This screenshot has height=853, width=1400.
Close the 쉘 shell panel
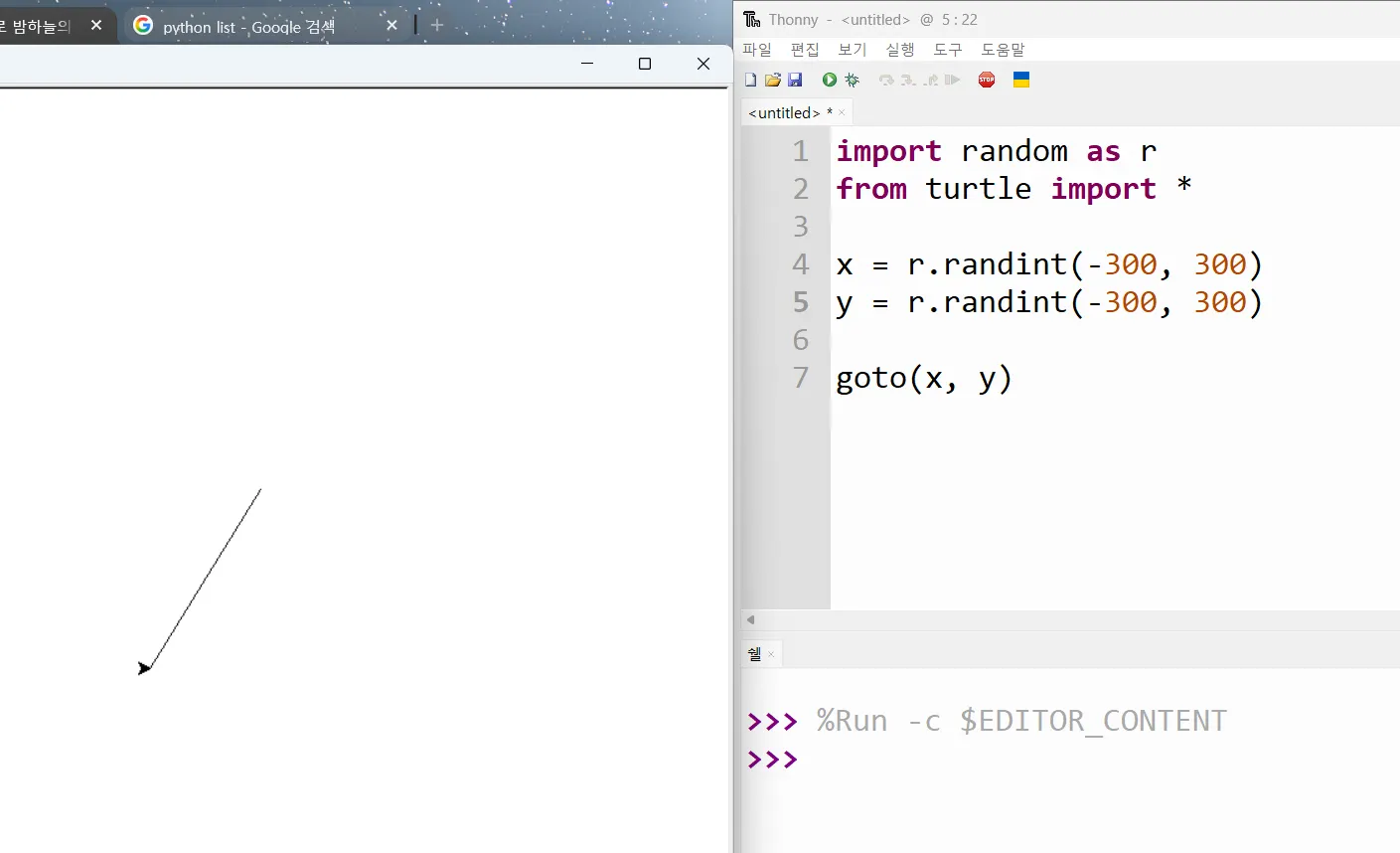pyautogui.click(x=771, y=654)
